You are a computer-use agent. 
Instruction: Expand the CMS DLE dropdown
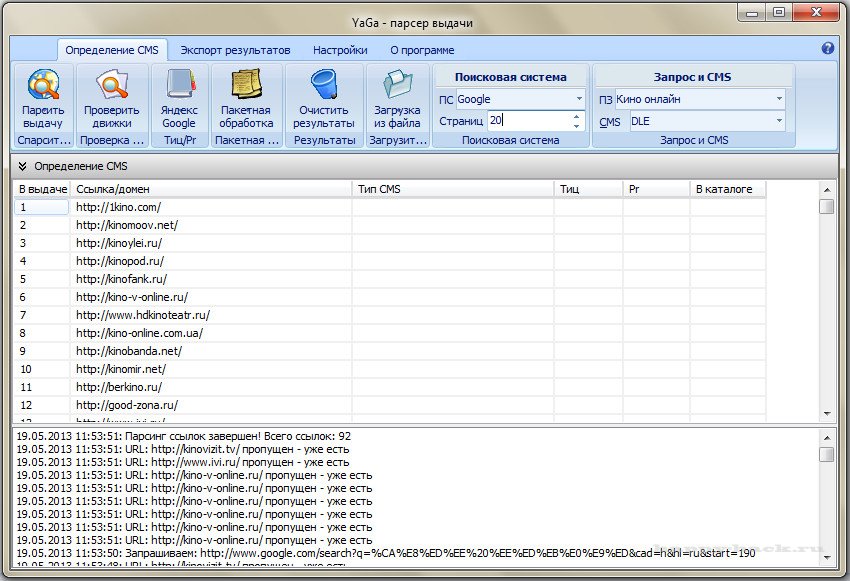point(779,121)
